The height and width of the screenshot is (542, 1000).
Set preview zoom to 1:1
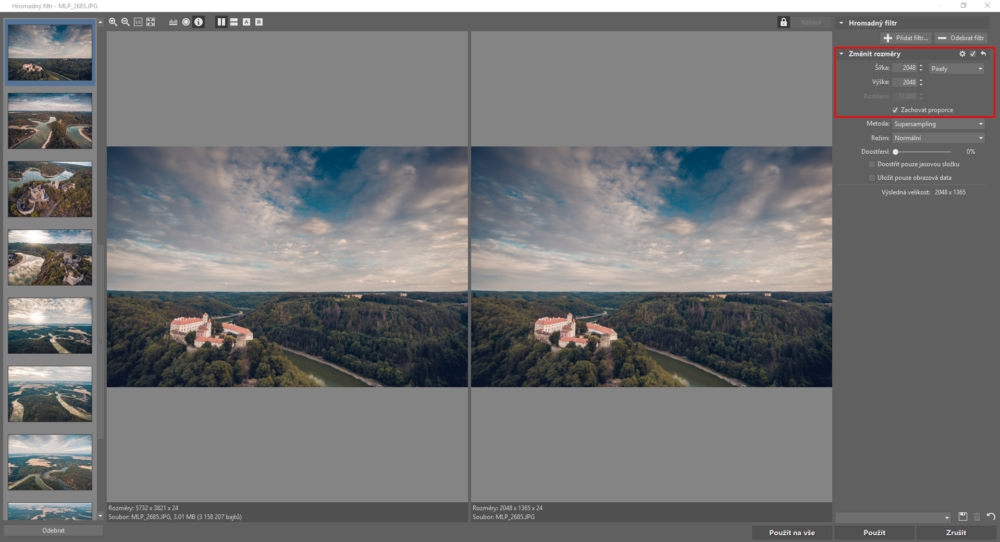point(138,22)
